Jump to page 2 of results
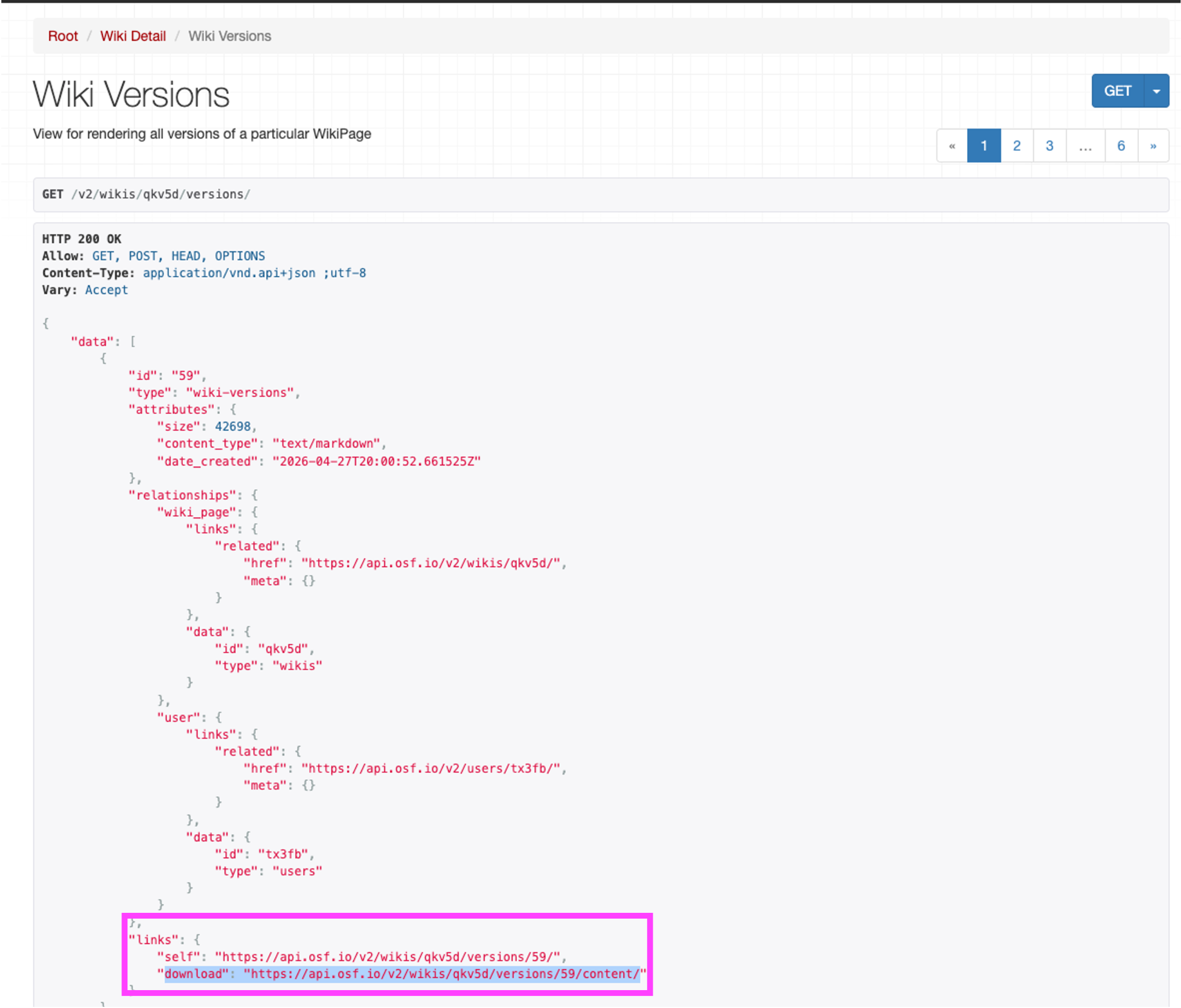Screen dimensions: 1181x1008 [x=1017, y=146]
